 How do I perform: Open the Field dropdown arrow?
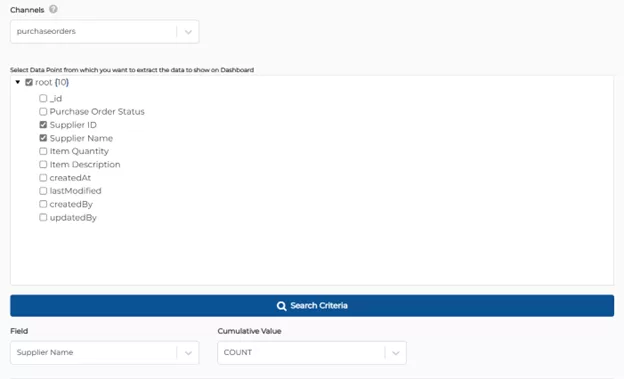pos(188,353)
